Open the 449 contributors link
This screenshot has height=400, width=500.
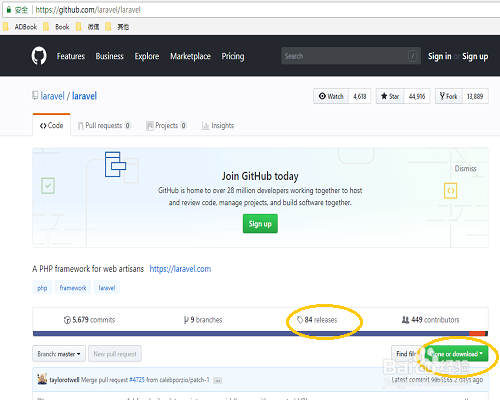(430, 320)
